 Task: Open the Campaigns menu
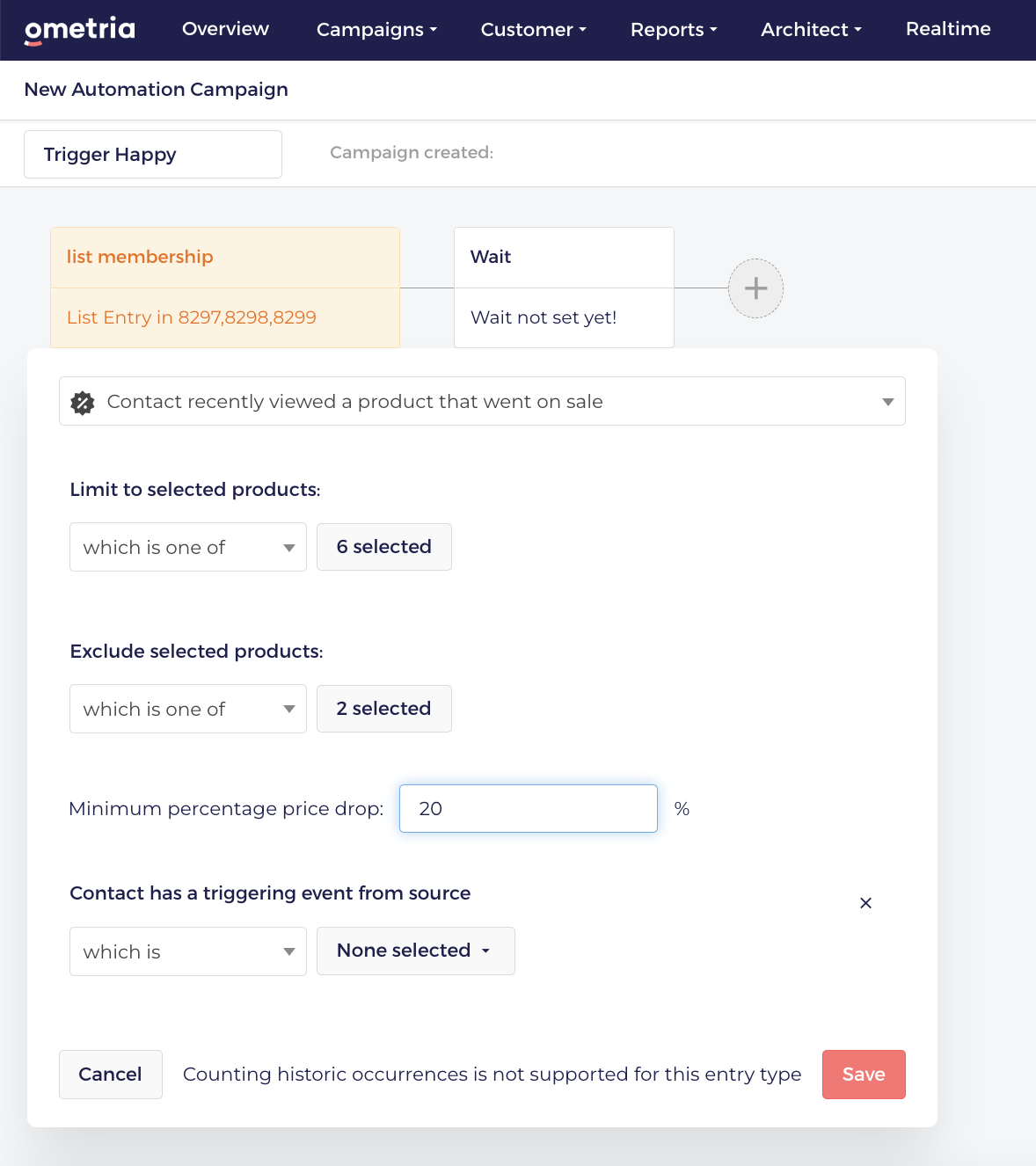coord(376,30)
